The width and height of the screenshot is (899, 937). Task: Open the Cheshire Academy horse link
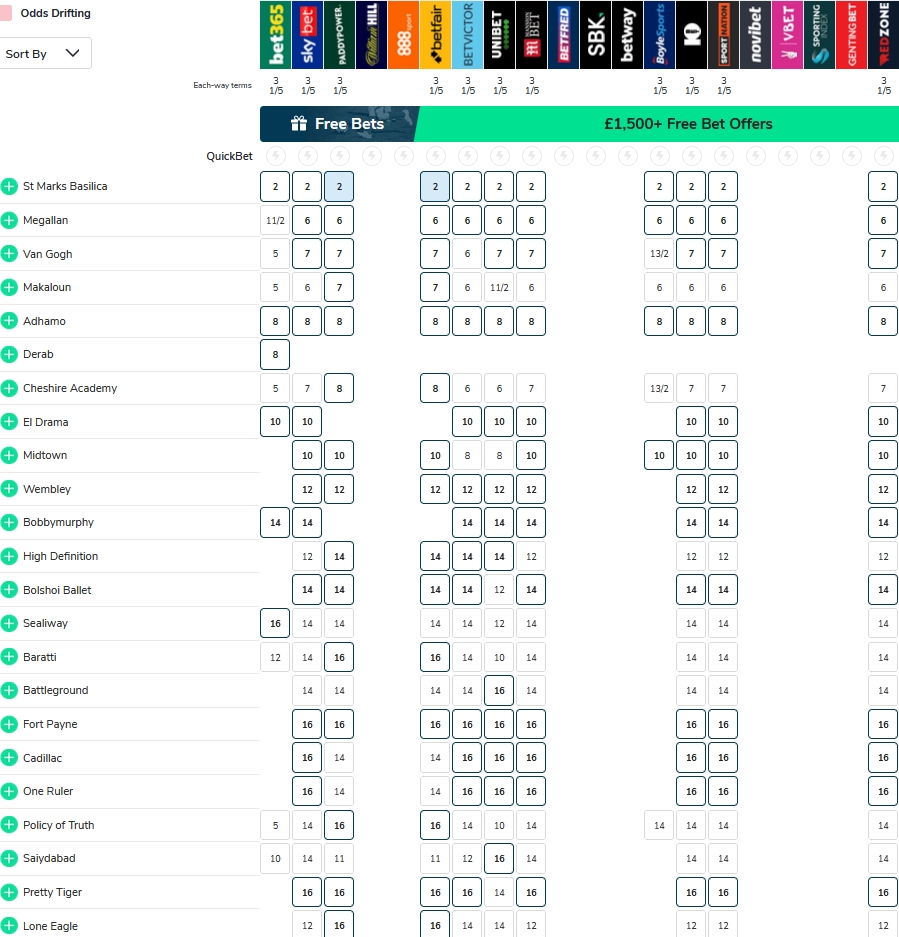click(x=70, y=388)
